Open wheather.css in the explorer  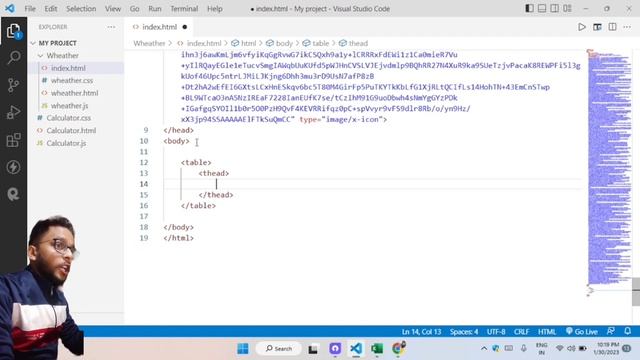72,80
